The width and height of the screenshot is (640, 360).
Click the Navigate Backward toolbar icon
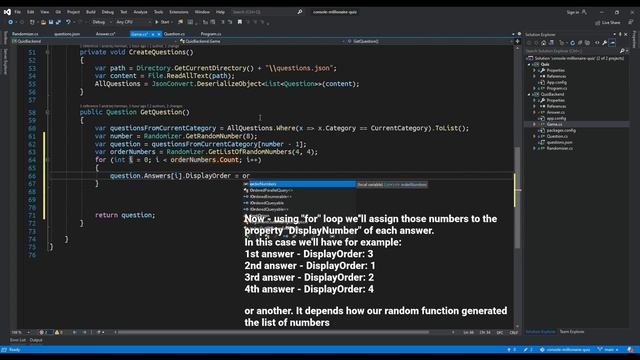11,22
